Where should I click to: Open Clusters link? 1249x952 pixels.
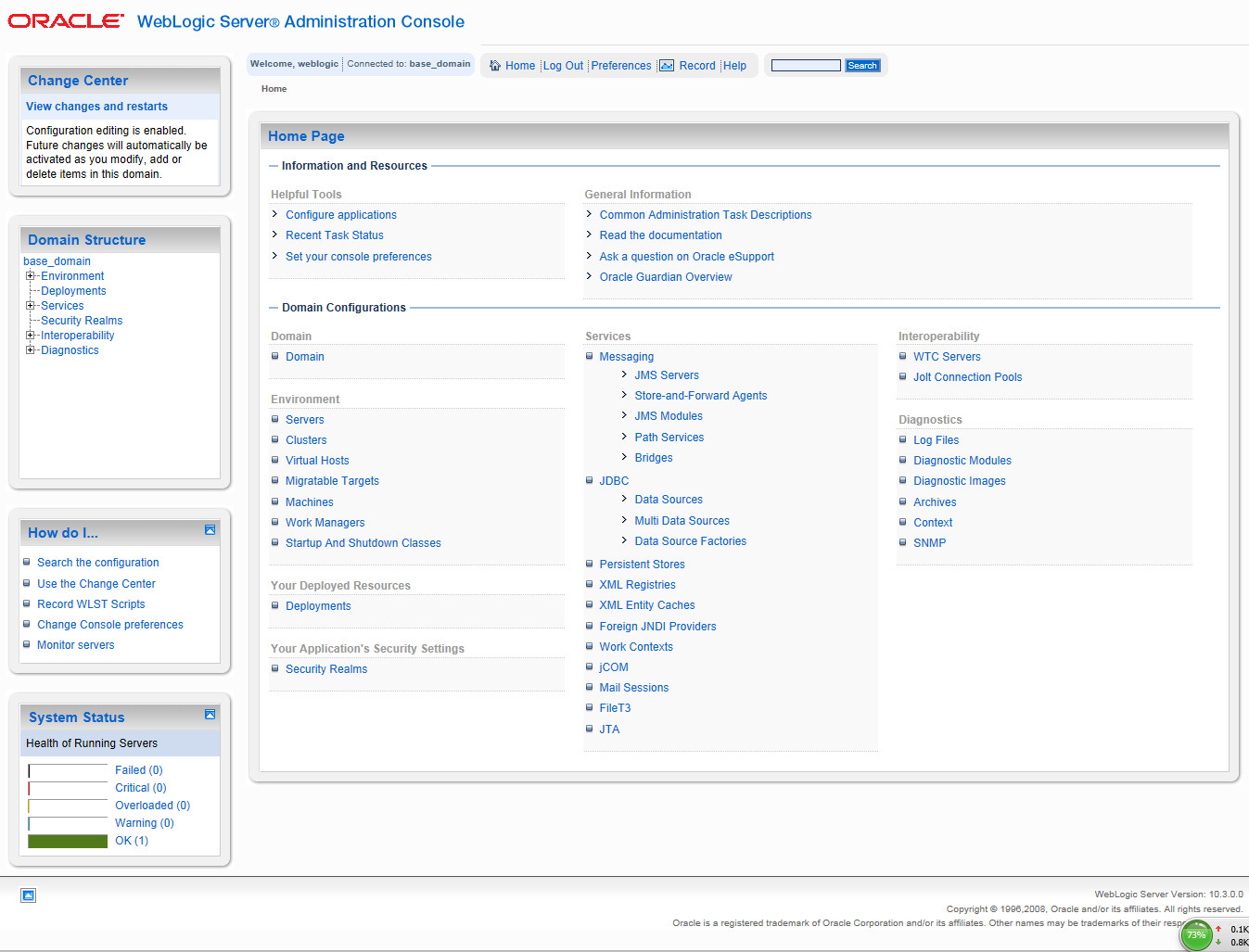[306, 440]
